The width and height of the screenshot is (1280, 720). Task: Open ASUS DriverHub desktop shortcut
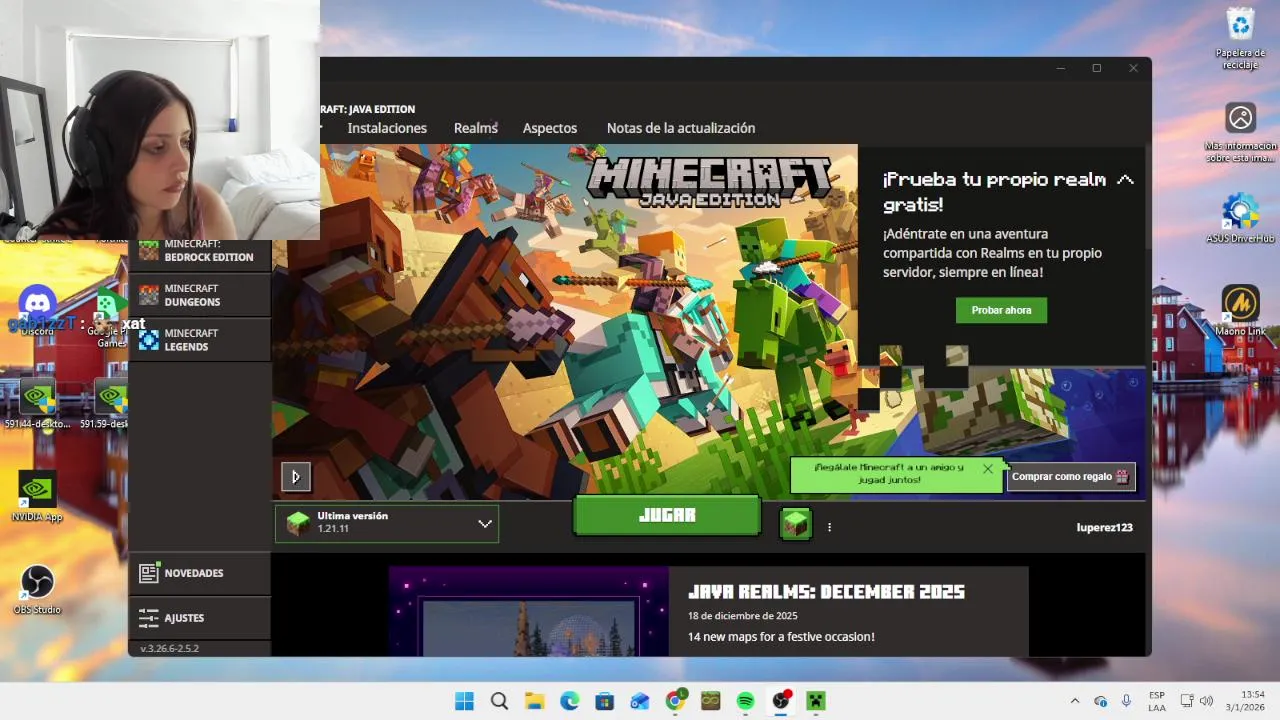coord(1240,218)
